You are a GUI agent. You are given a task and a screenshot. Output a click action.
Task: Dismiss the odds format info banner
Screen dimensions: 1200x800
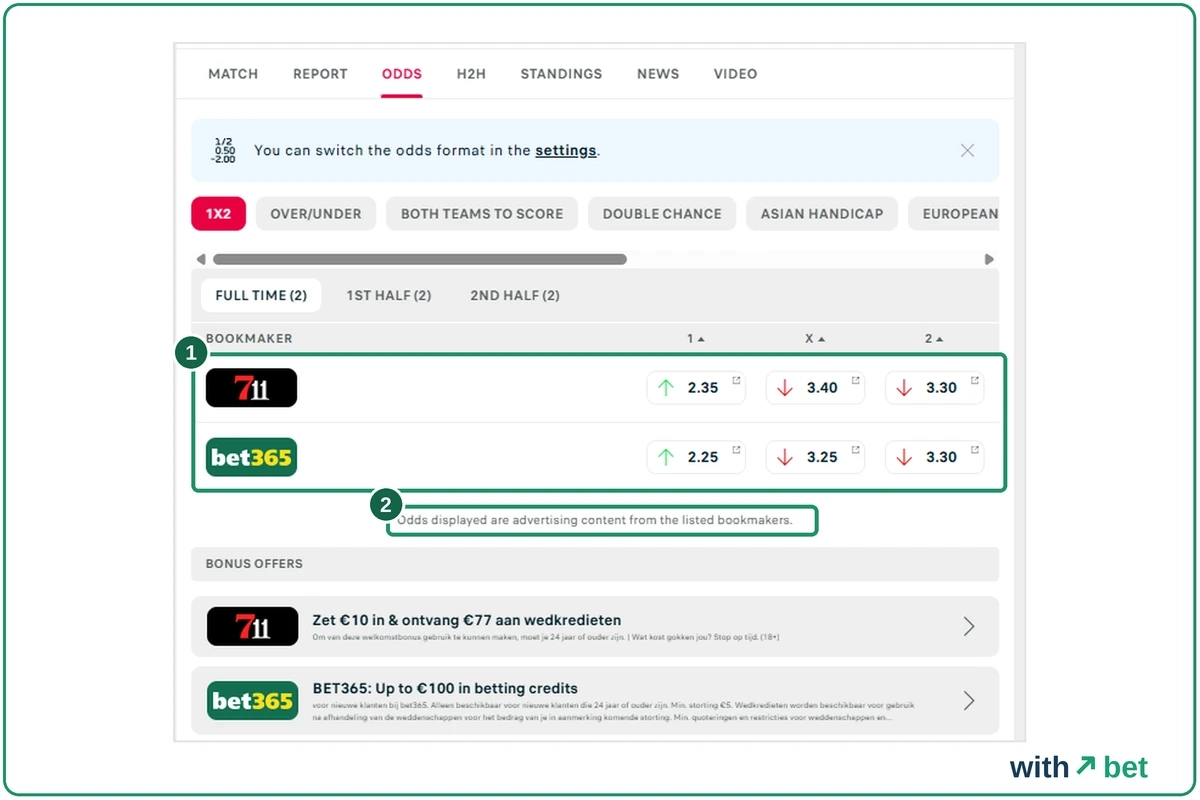click(967, 150)
